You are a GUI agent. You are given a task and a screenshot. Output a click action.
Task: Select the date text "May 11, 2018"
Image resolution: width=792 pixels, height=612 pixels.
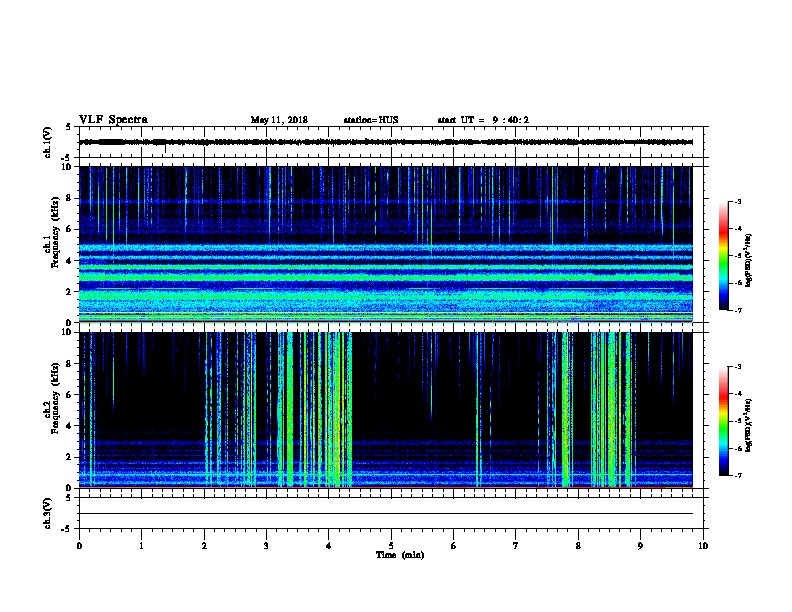click(x=279, y=120)
